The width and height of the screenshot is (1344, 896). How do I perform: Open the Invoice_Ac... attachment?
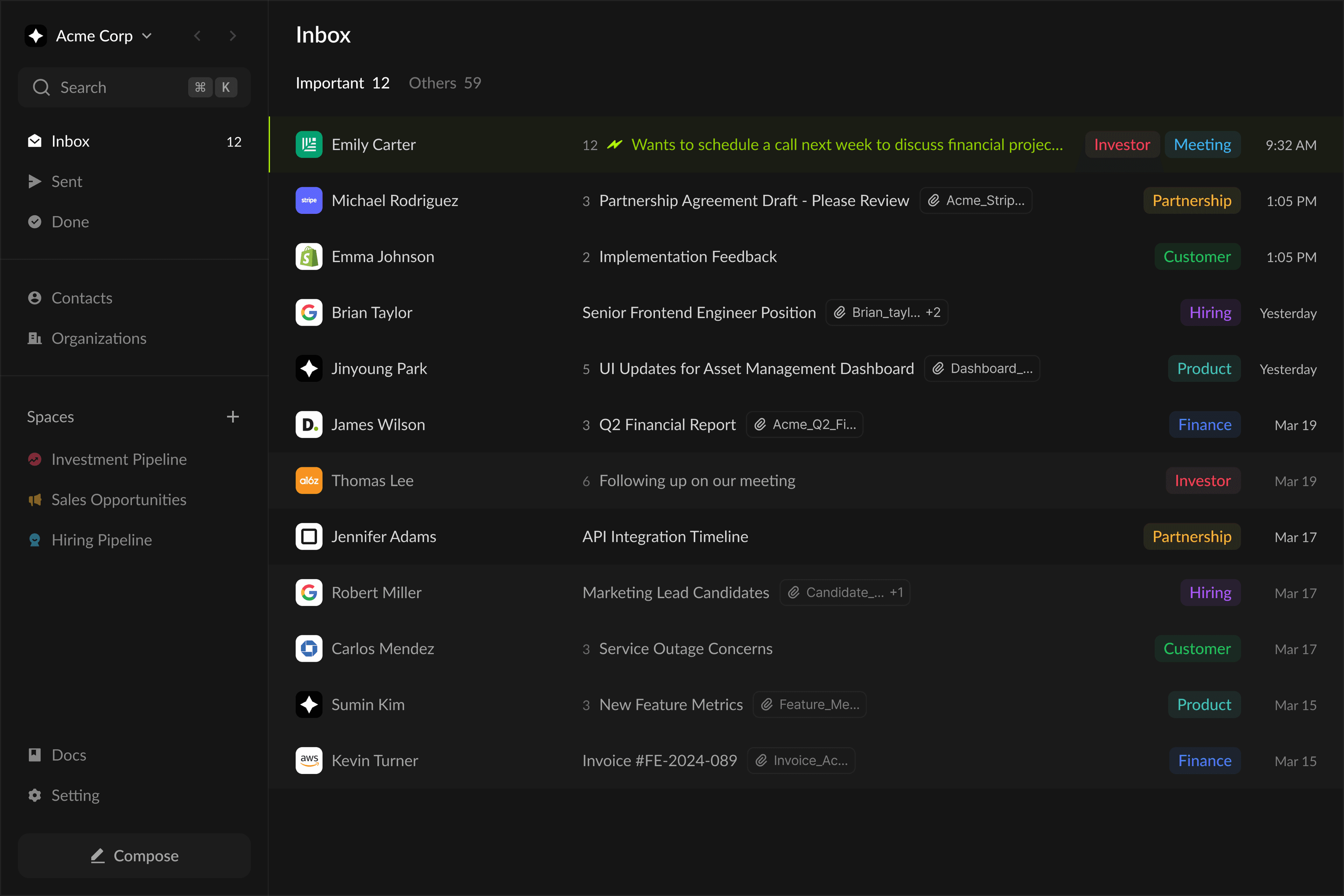(x=801, y=761)
